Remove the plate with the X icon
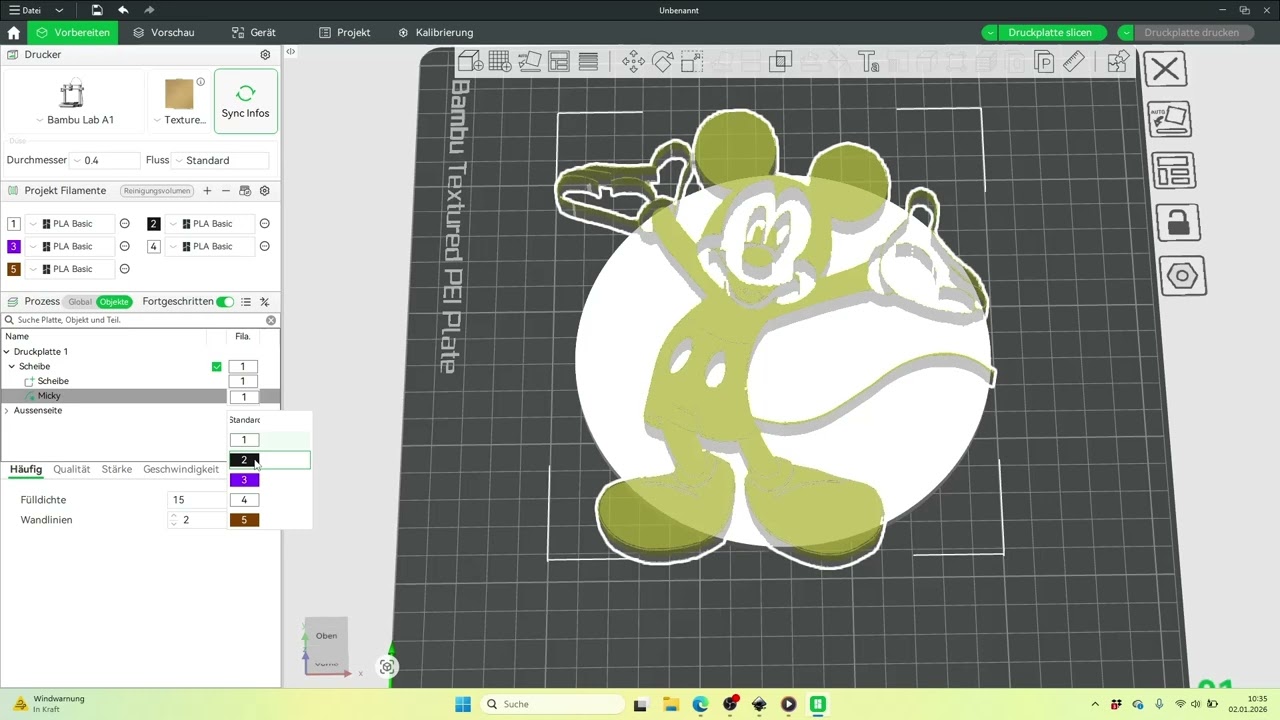The image size is (1280, 720). [1165, 69]
